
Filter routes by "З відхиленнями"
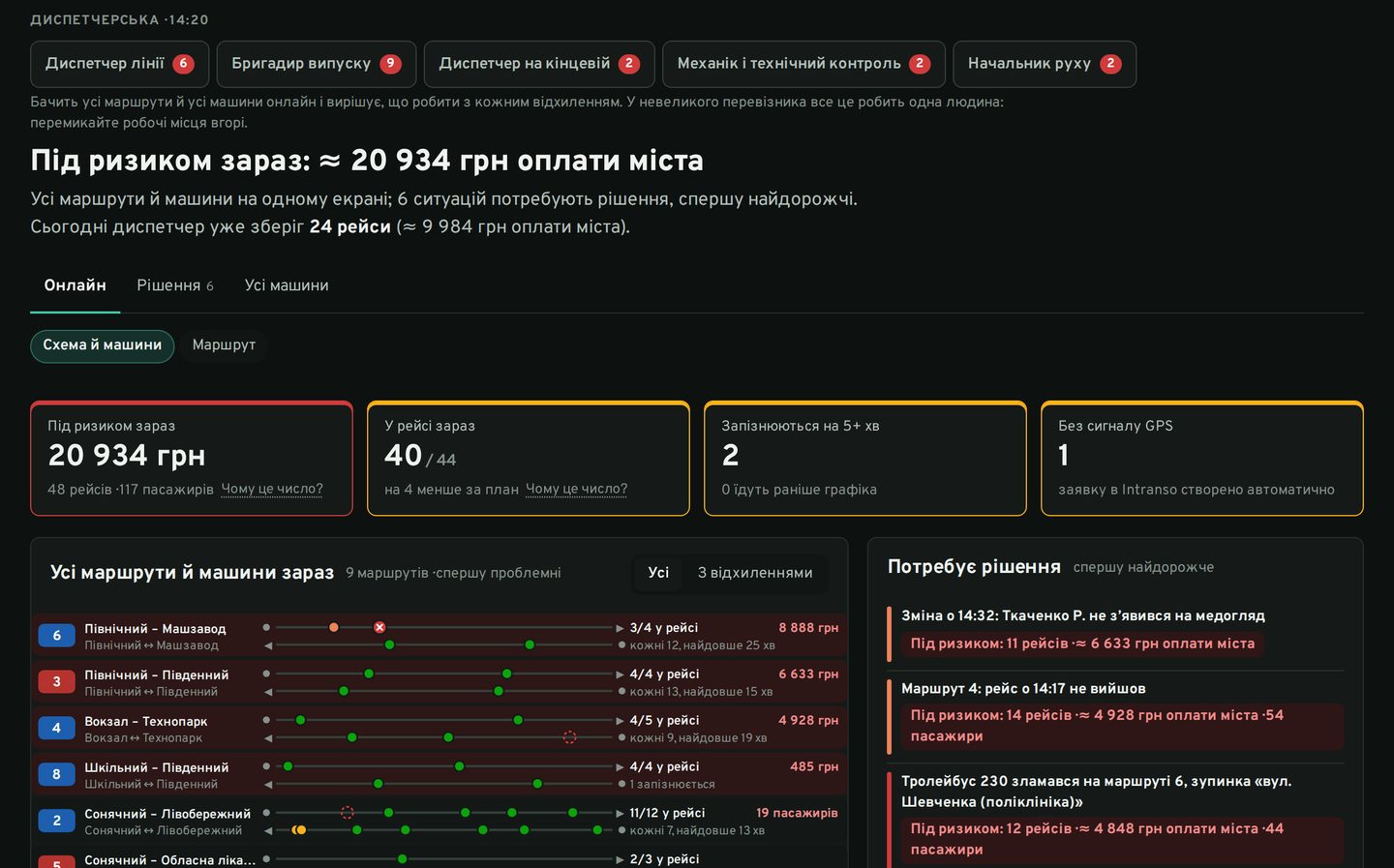(x=755, y=573)
